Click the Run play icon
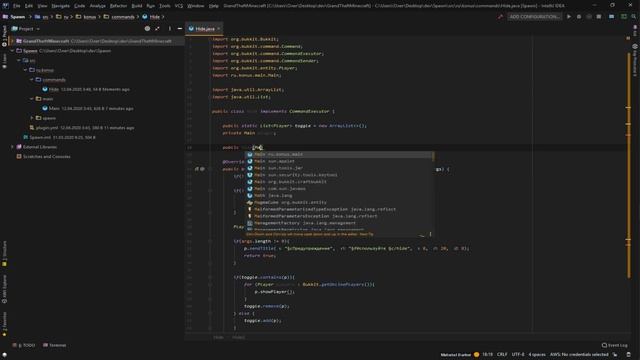 click(569, 17)
